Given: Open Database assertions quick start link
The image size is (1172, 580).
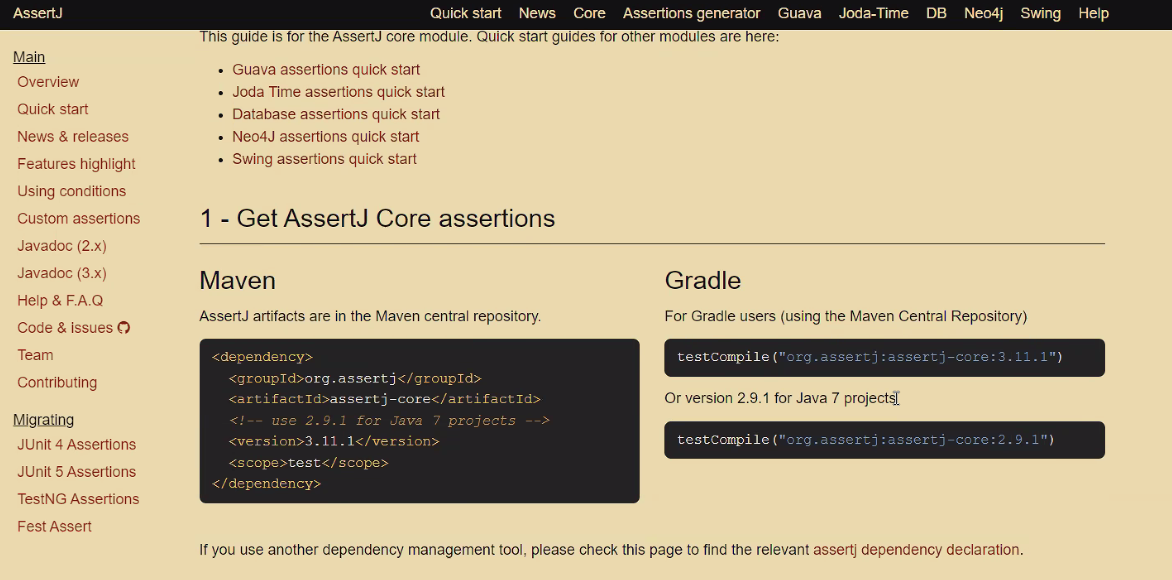Looking at the screenshot, I should (x=336, y=114).
